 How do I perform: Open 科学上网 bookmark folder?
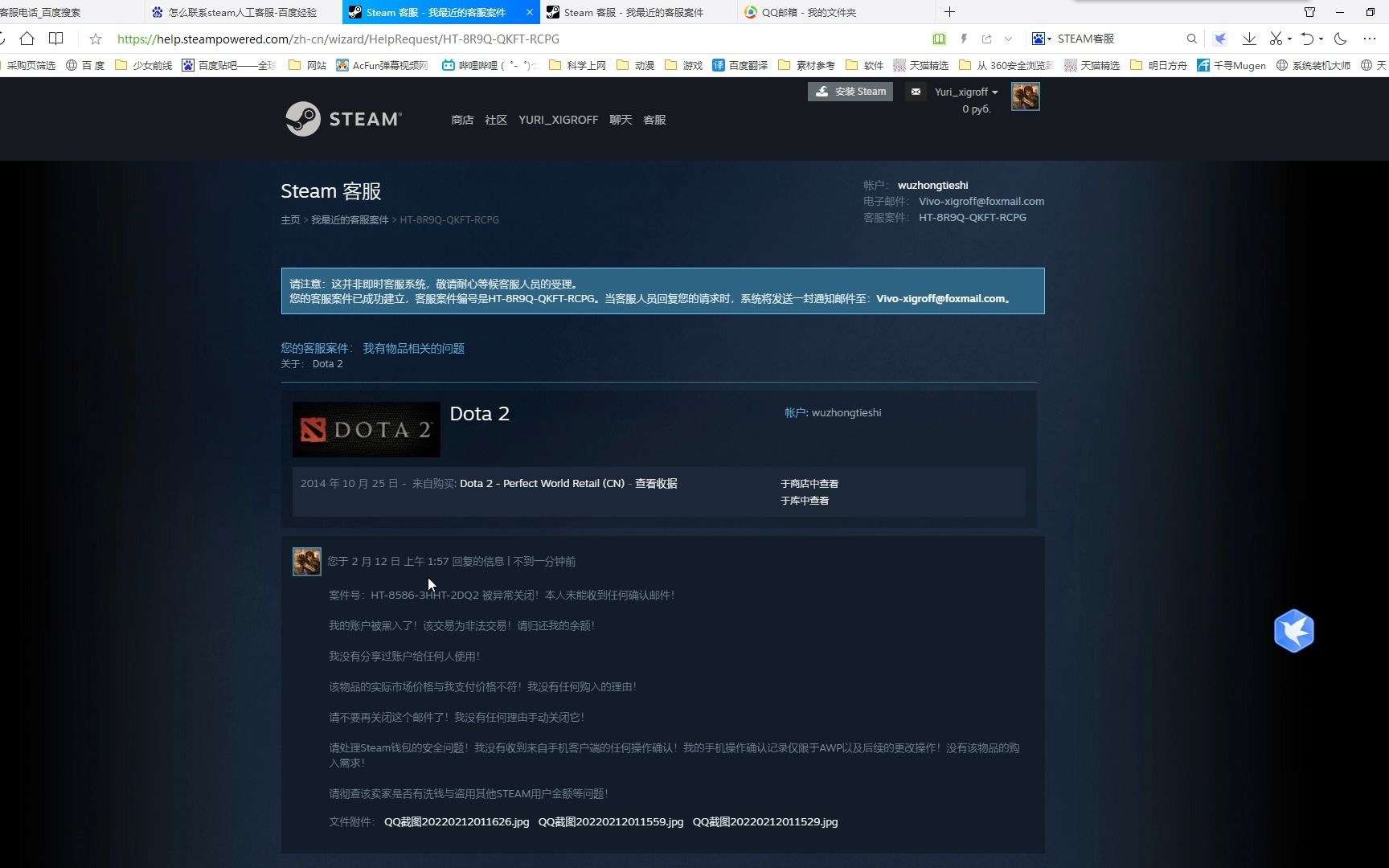pos(578,65)
